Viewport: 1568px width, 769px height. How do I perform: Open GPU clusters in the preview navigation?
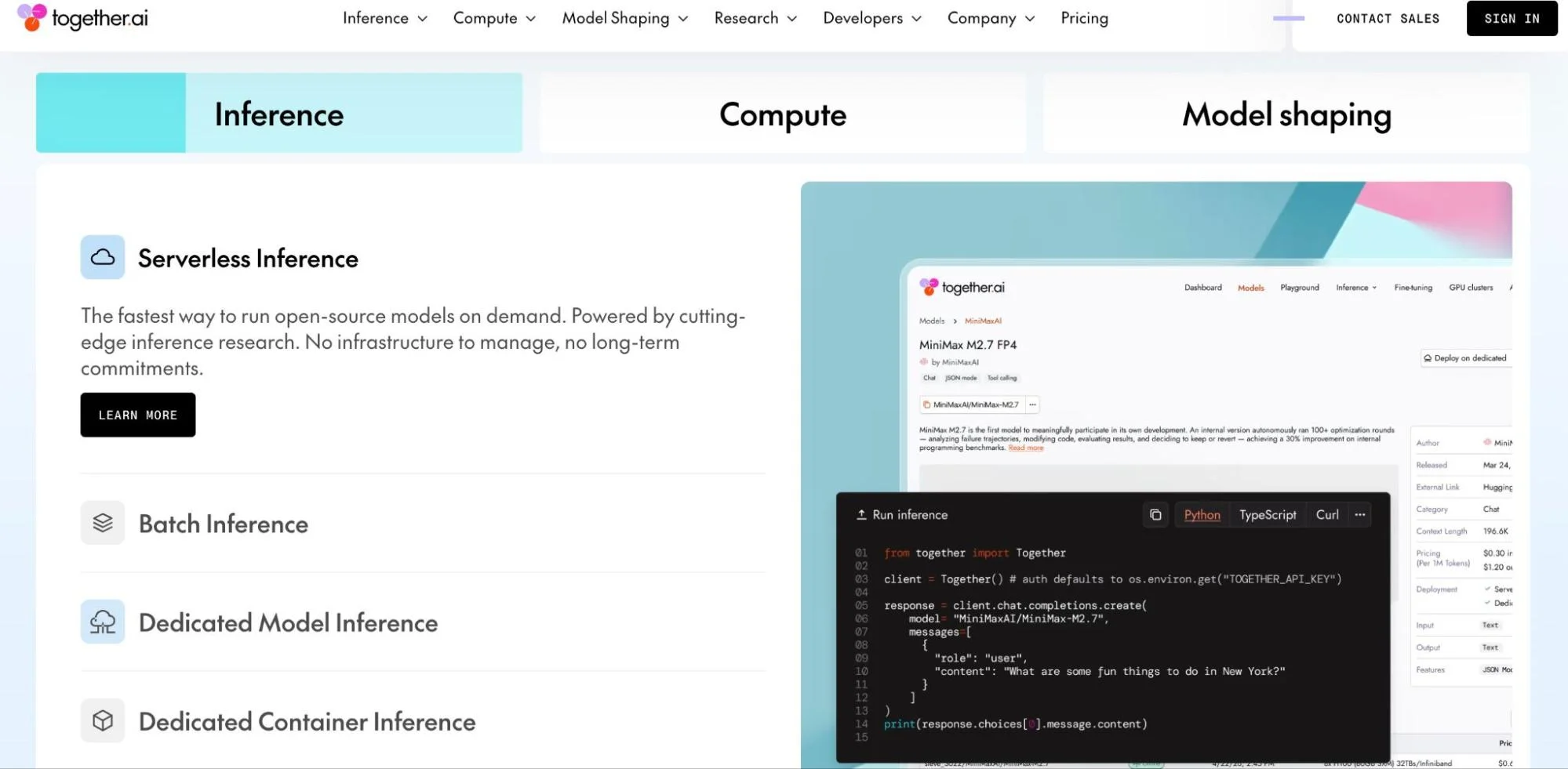(x=1471, y=288)
